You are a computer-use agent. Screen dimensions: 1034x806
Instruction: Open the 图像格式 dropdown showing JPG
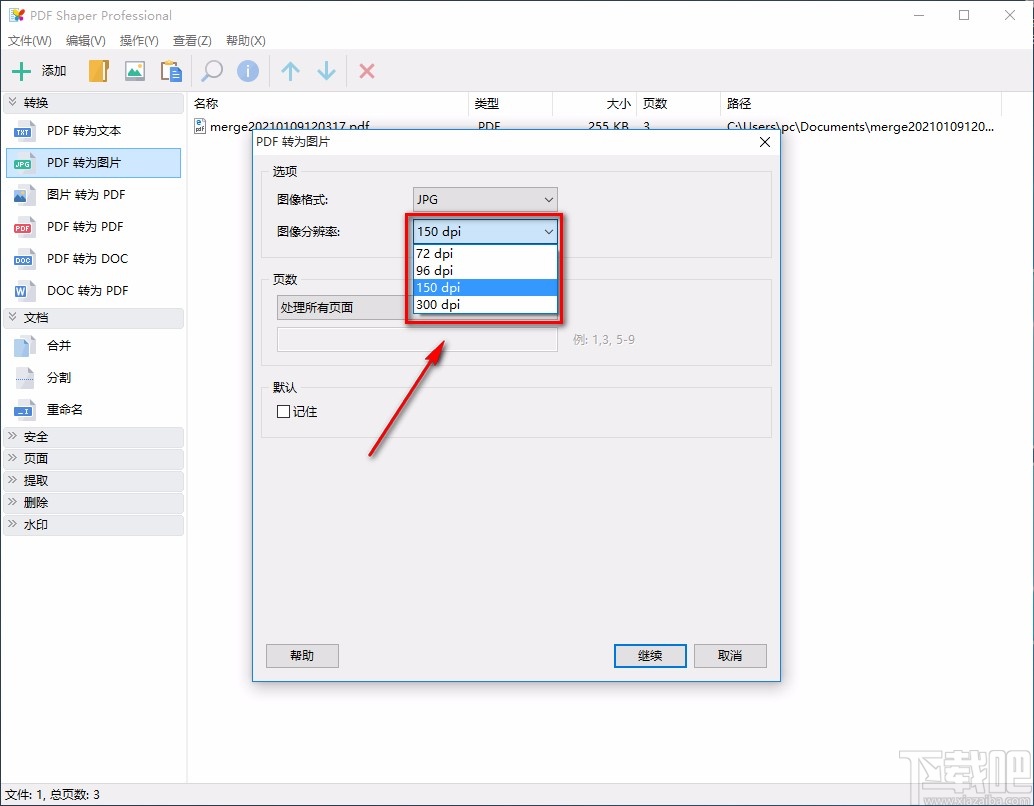coord(484,199)
